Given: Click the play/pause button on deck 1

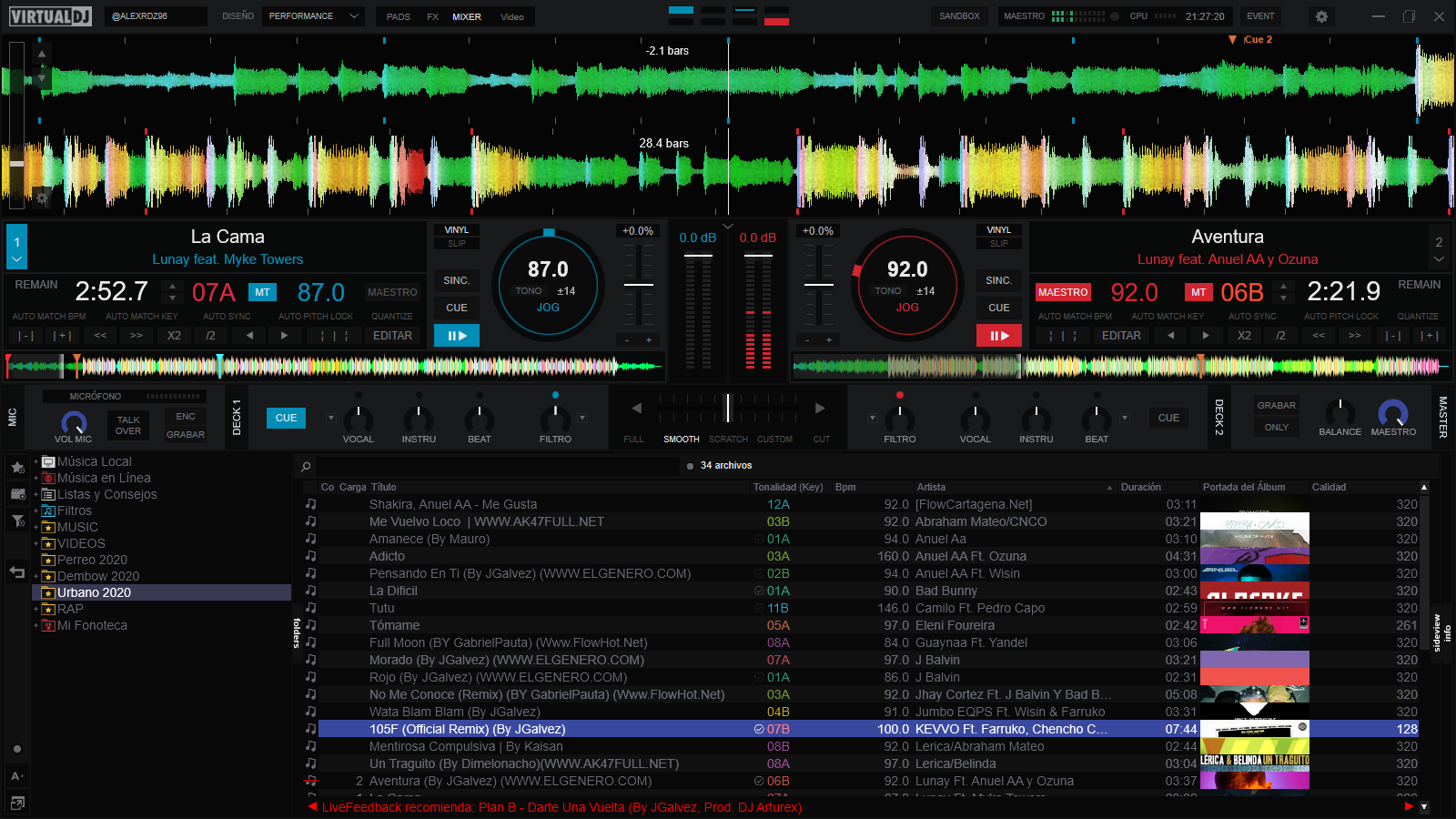Looking at the screenshot, I should [x=457, y=336].
